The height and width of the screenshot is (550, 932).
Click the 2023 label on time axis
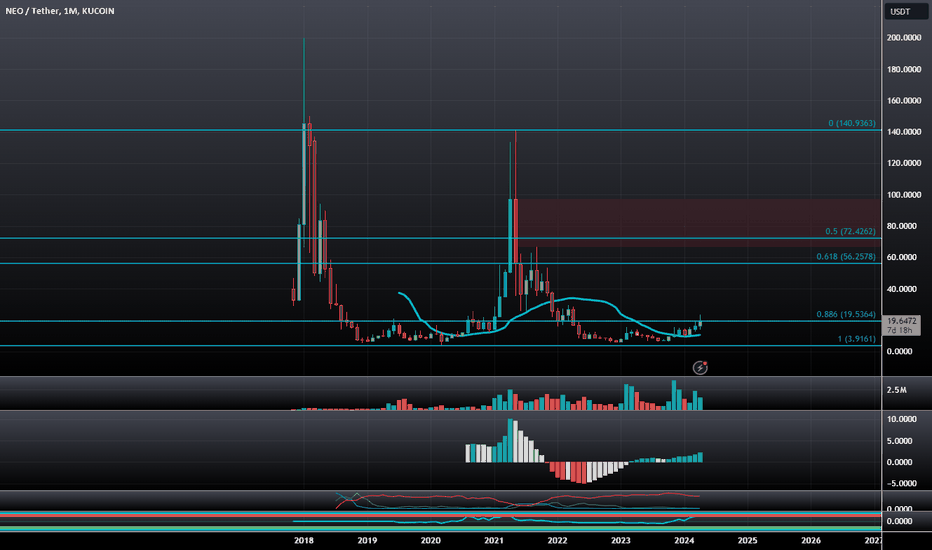[x=621, y=540]
